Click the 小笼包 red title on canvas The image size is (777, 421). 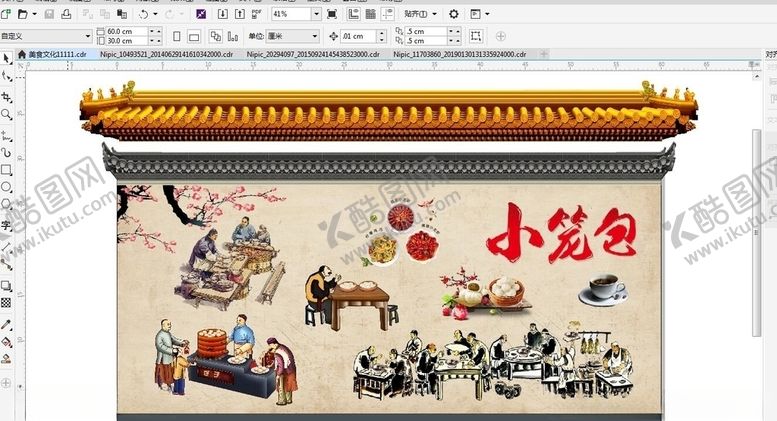tap(561, 233)
